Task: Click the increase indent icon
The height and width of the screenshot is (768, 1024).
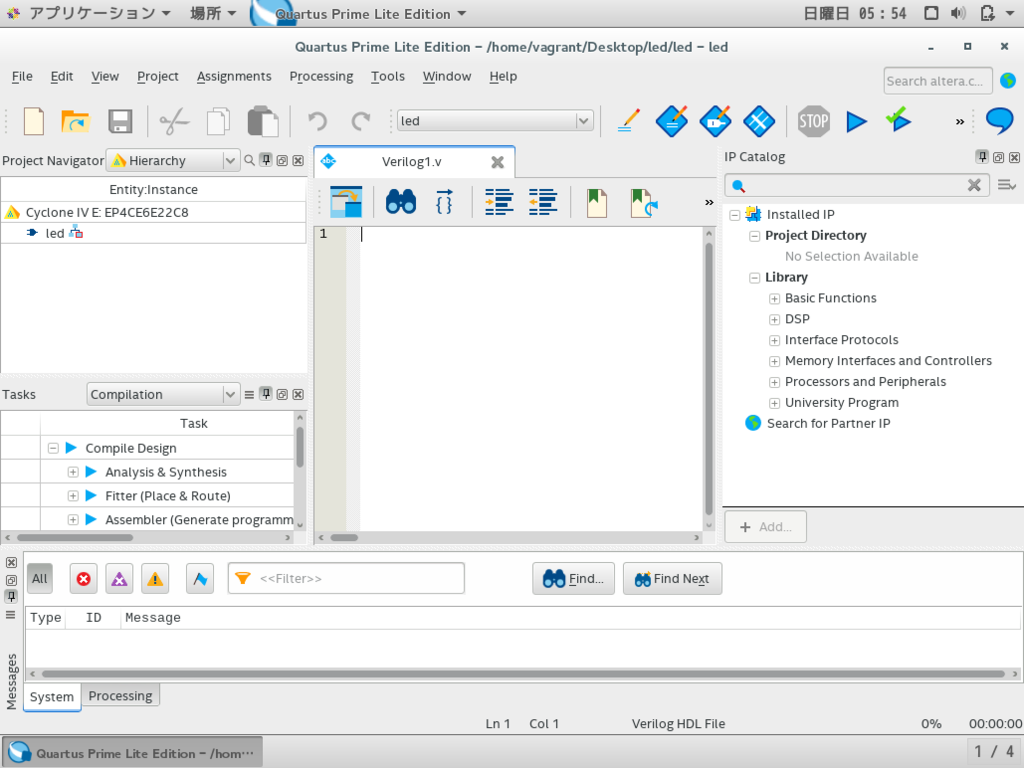Action: 499,202
